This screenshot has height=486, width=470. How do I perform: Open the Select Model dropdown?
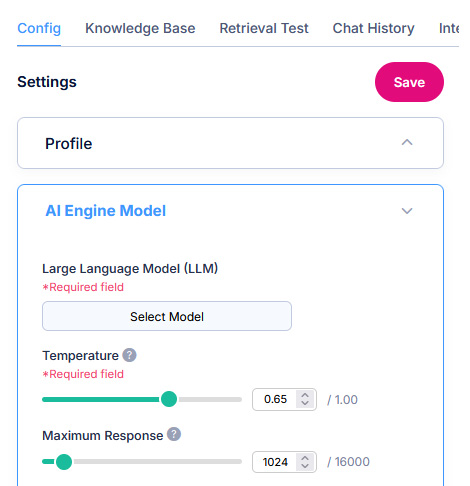167,316
